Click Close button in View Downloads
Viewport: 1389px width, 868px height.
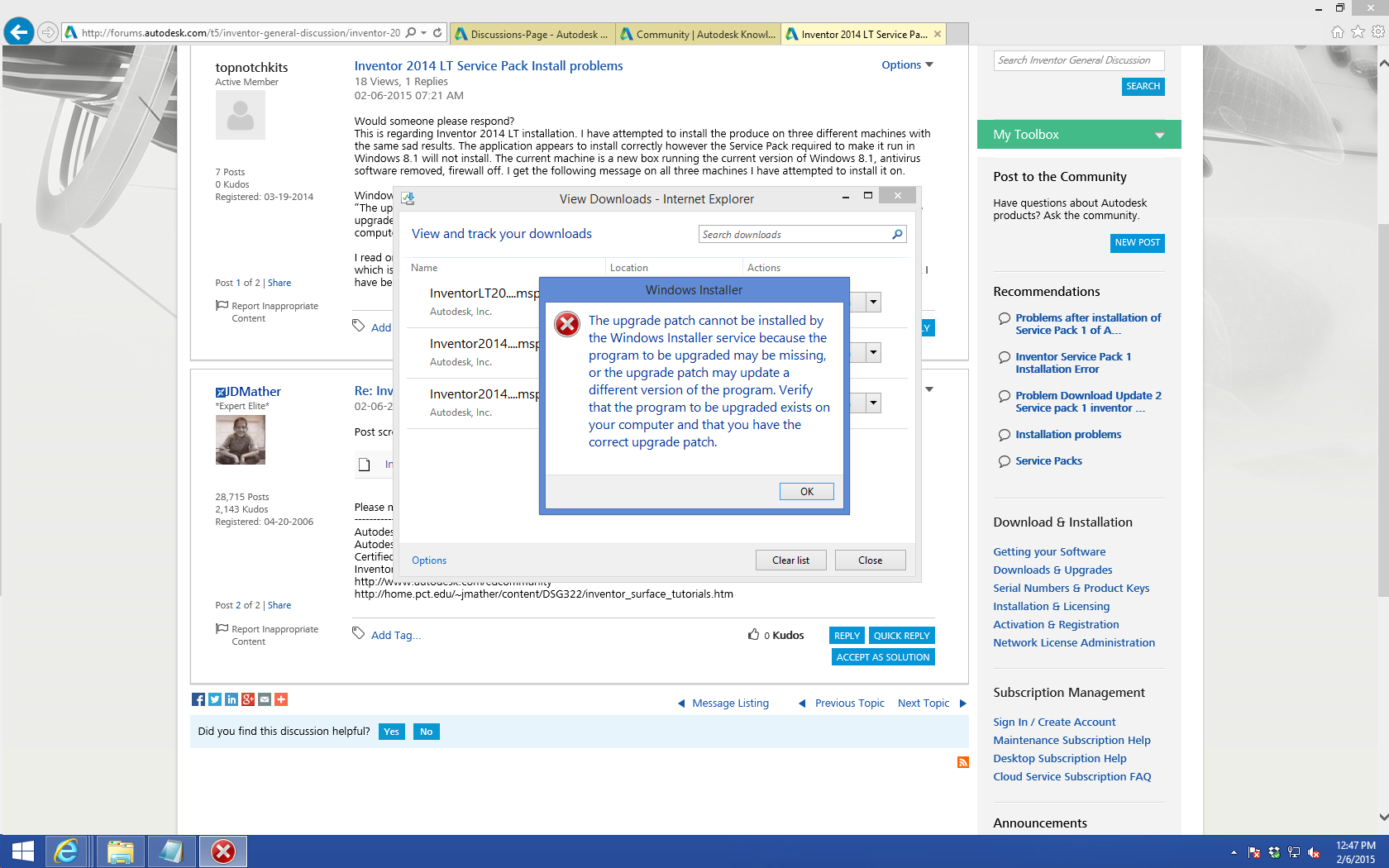pos(870,560)
